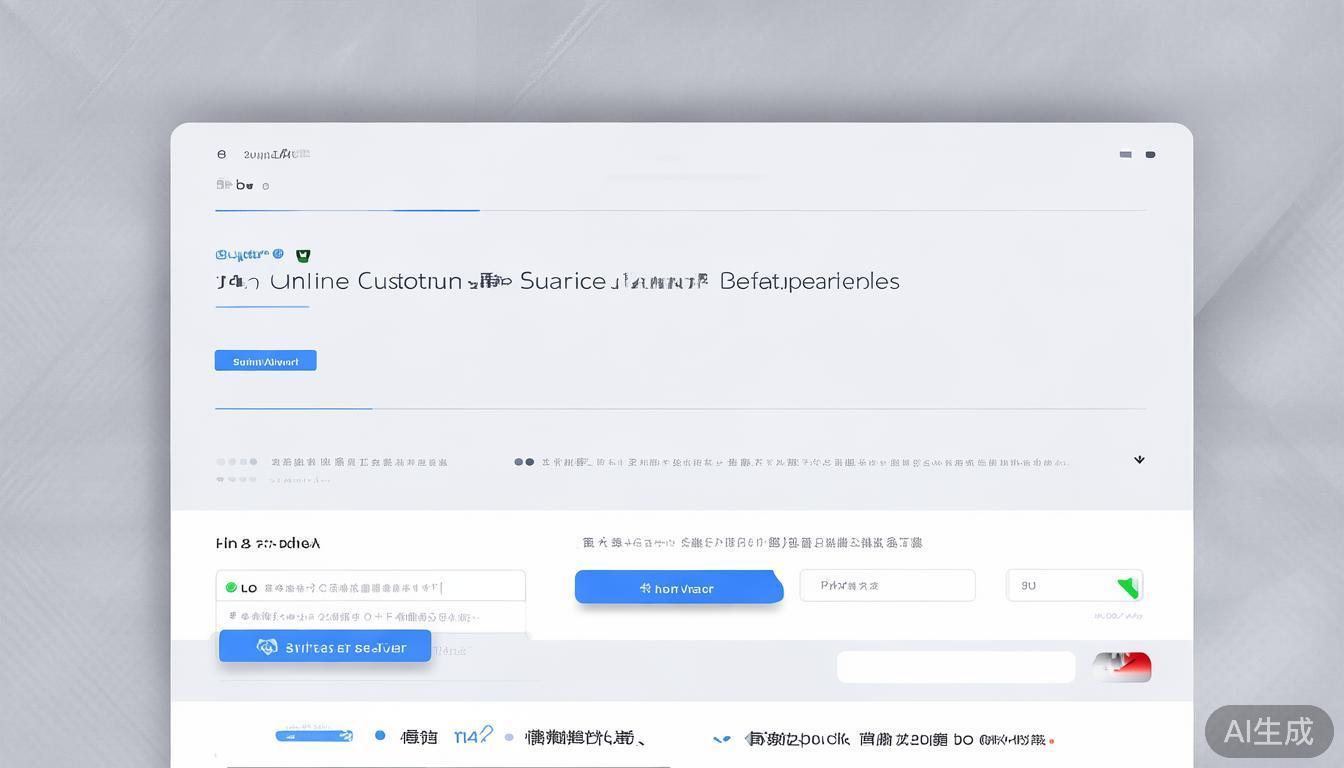Expand the downward chevron on the right side
Screen dimensions: 1344x768
(x=1139, y=459)
